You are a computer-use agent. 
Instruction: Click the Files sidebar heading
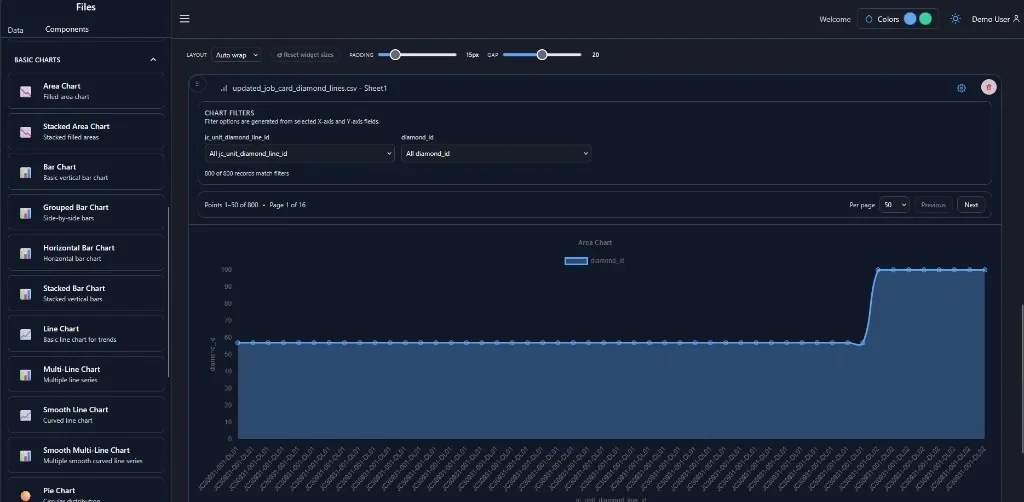coord(86,7)
